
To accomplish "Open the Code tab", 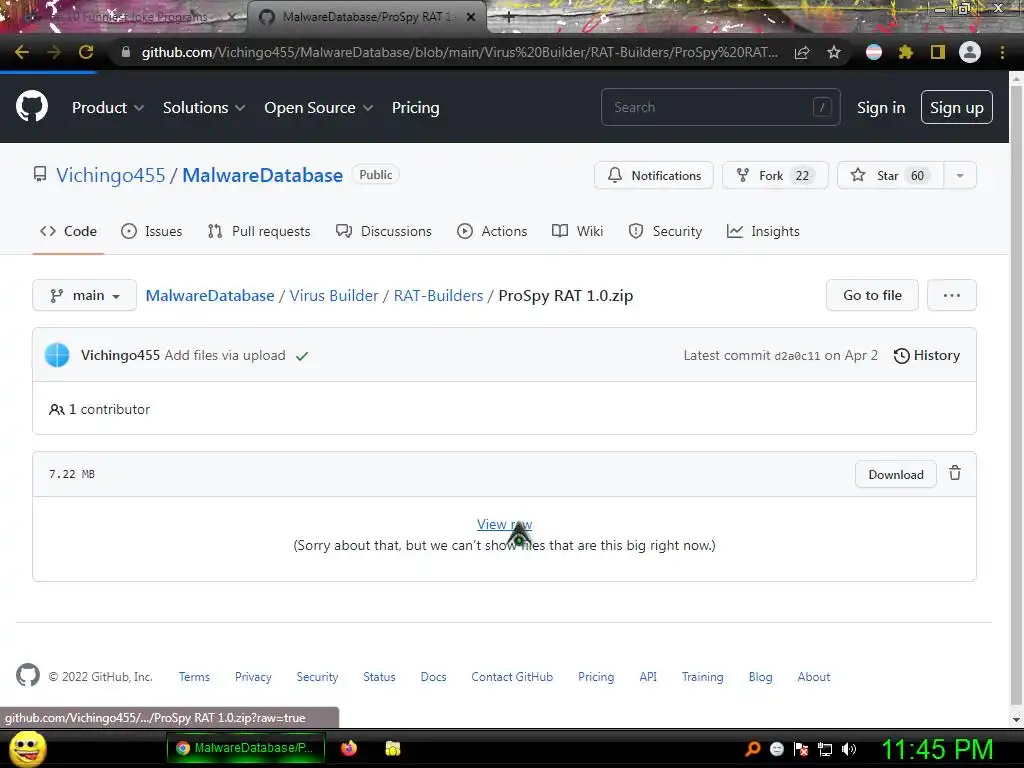I will pos(68,231).
